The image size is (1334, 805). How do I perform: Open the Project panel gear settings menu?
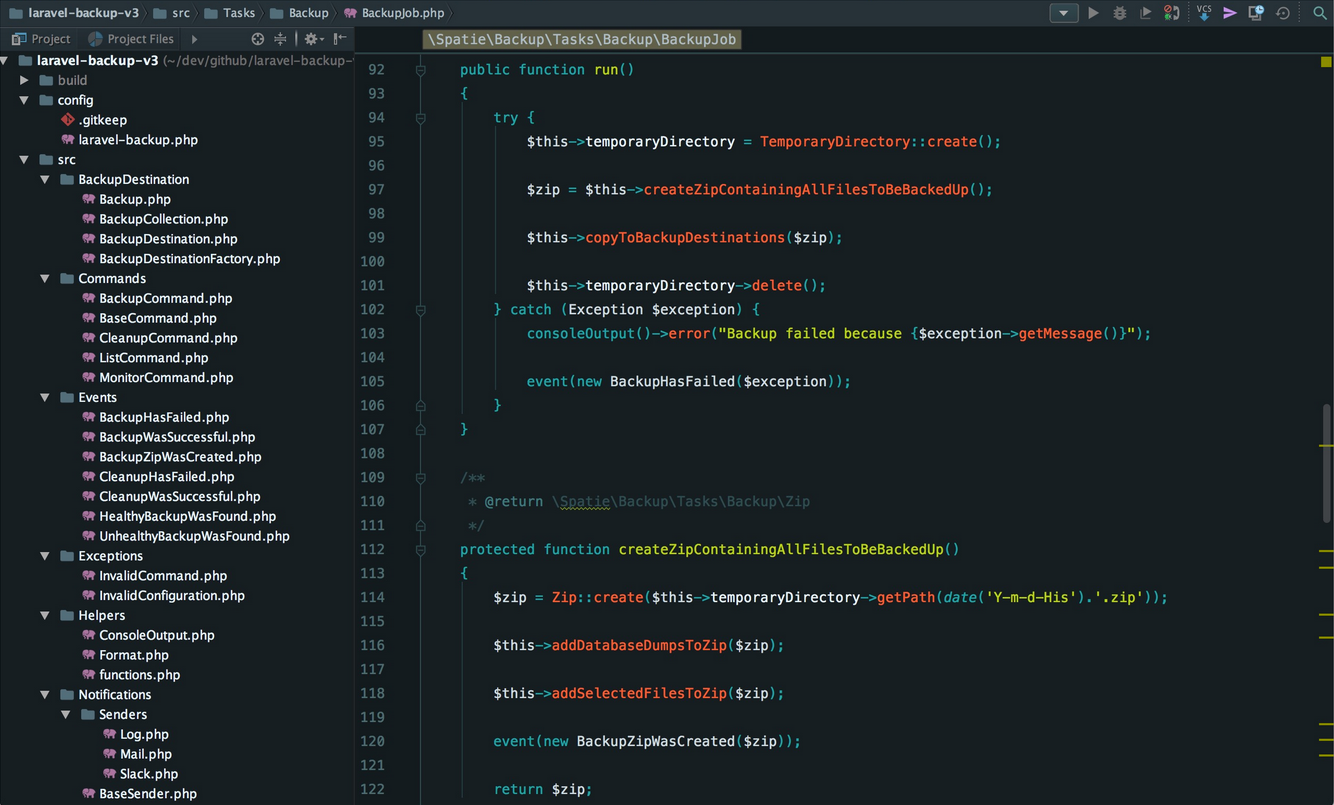click(x=313, y=39)
